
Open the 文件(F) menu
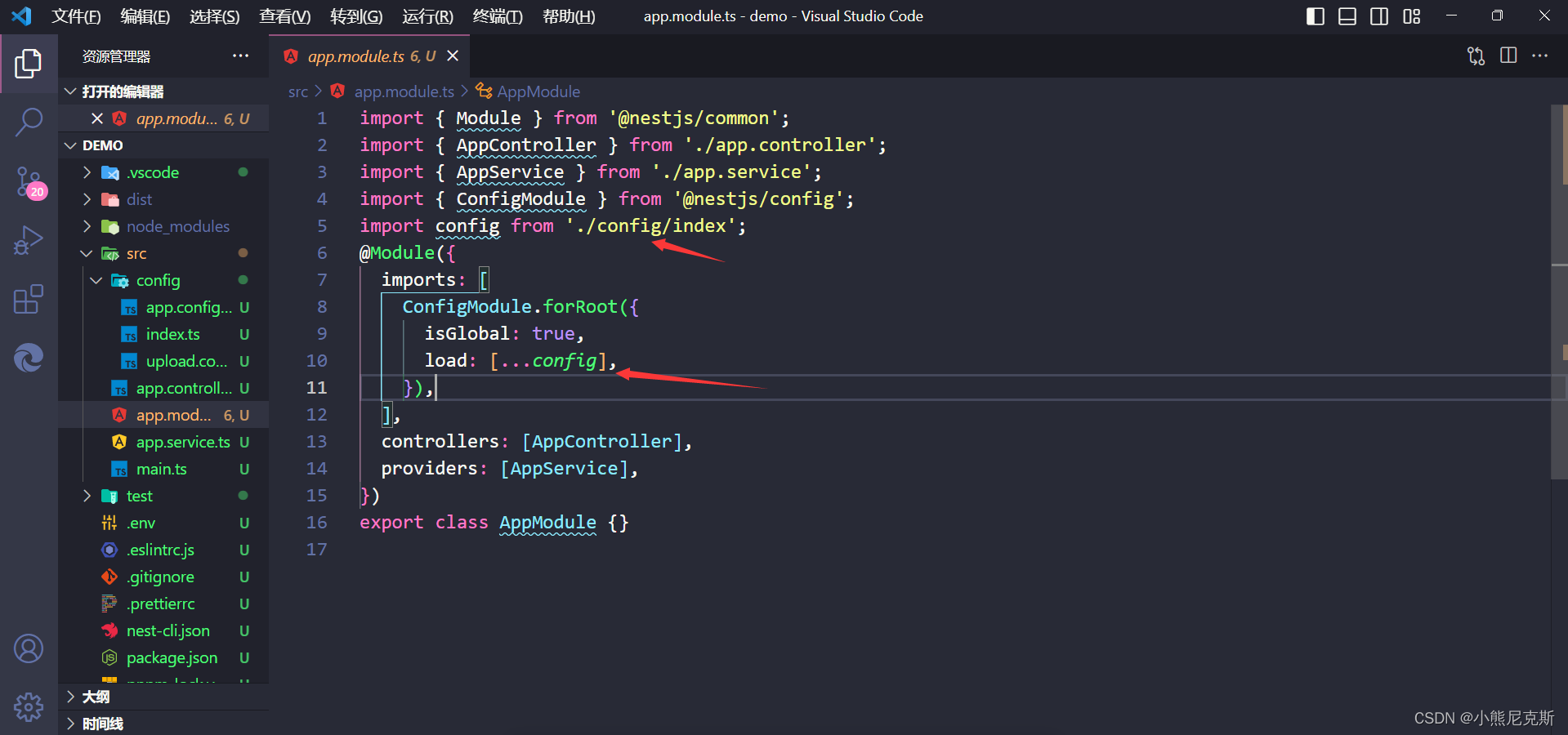[76, 16]
